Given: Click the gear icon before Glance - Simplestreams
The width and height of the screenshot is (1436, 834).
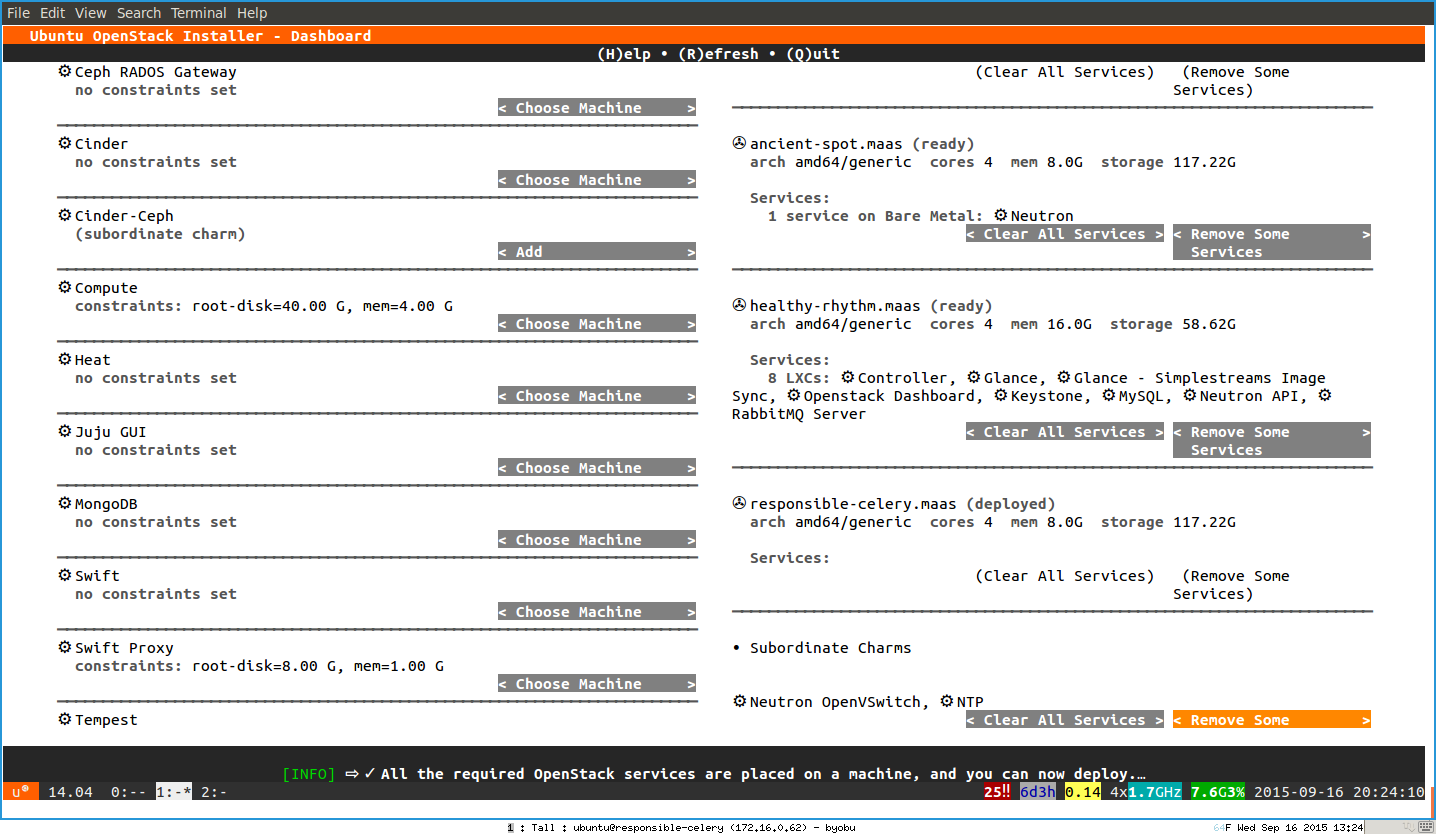Looking at the screenshot, I should [1064, 378].
